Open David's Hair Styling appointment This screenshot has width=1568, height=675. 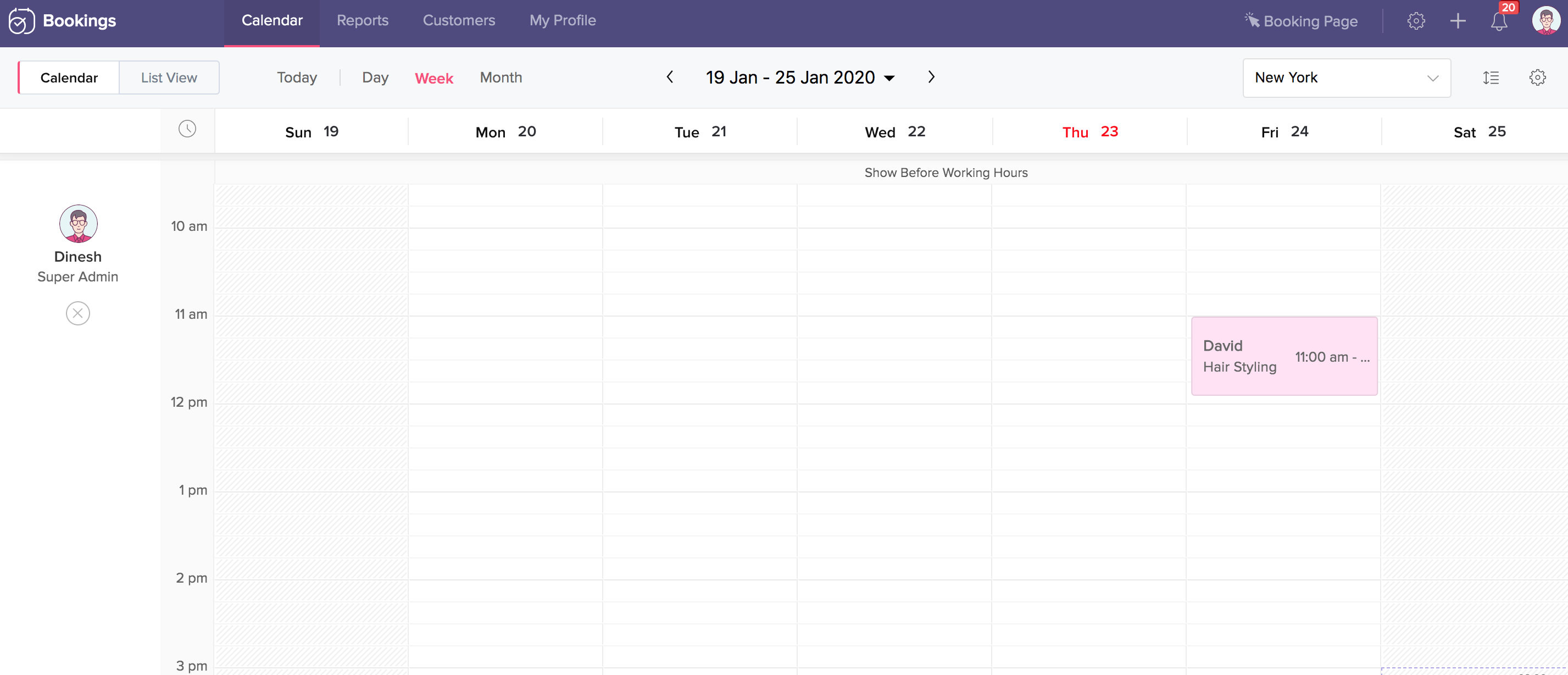coord(1284,356)
